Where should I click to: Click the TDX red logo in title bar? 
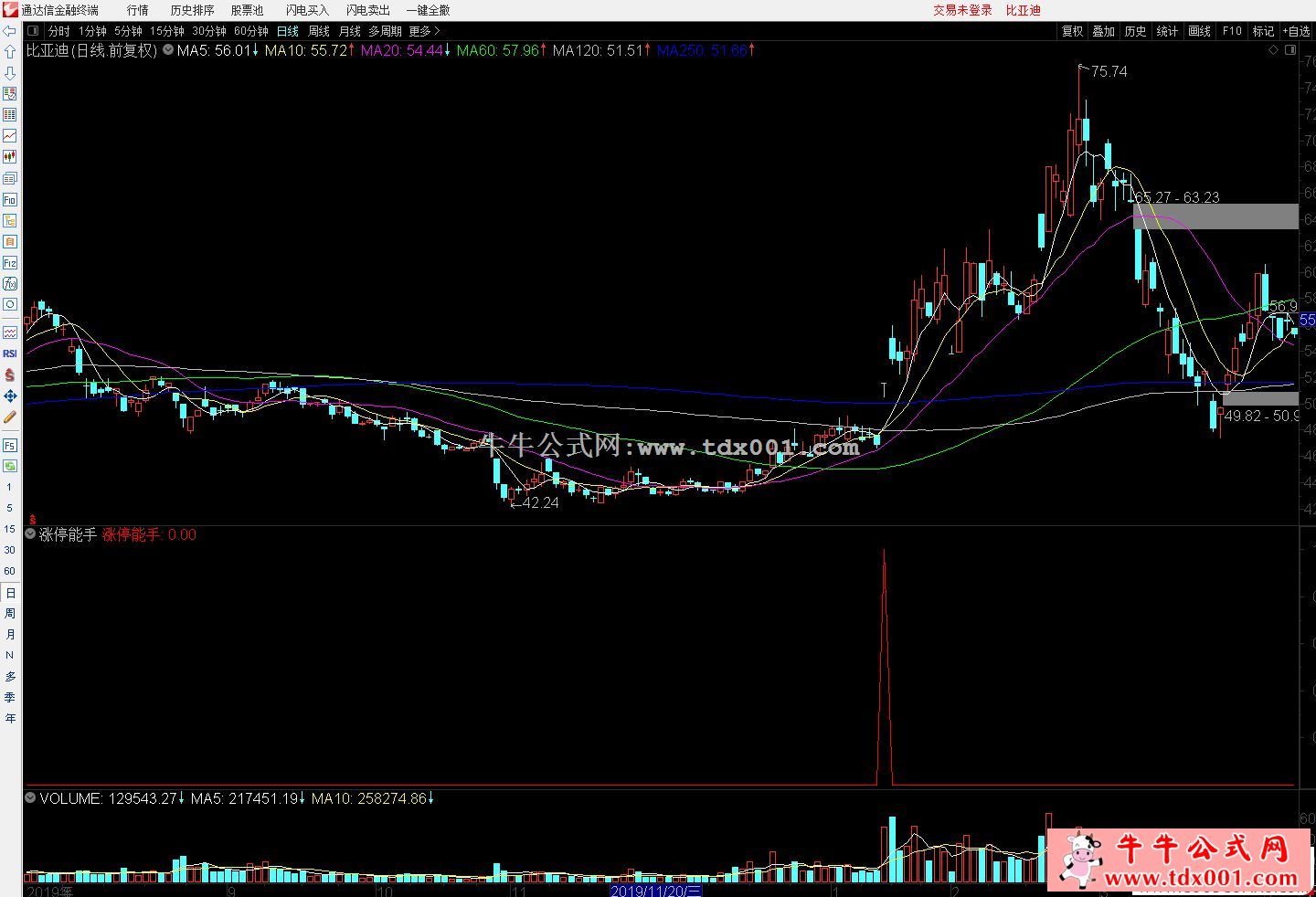pyautogui.click(x=10, y=10)
